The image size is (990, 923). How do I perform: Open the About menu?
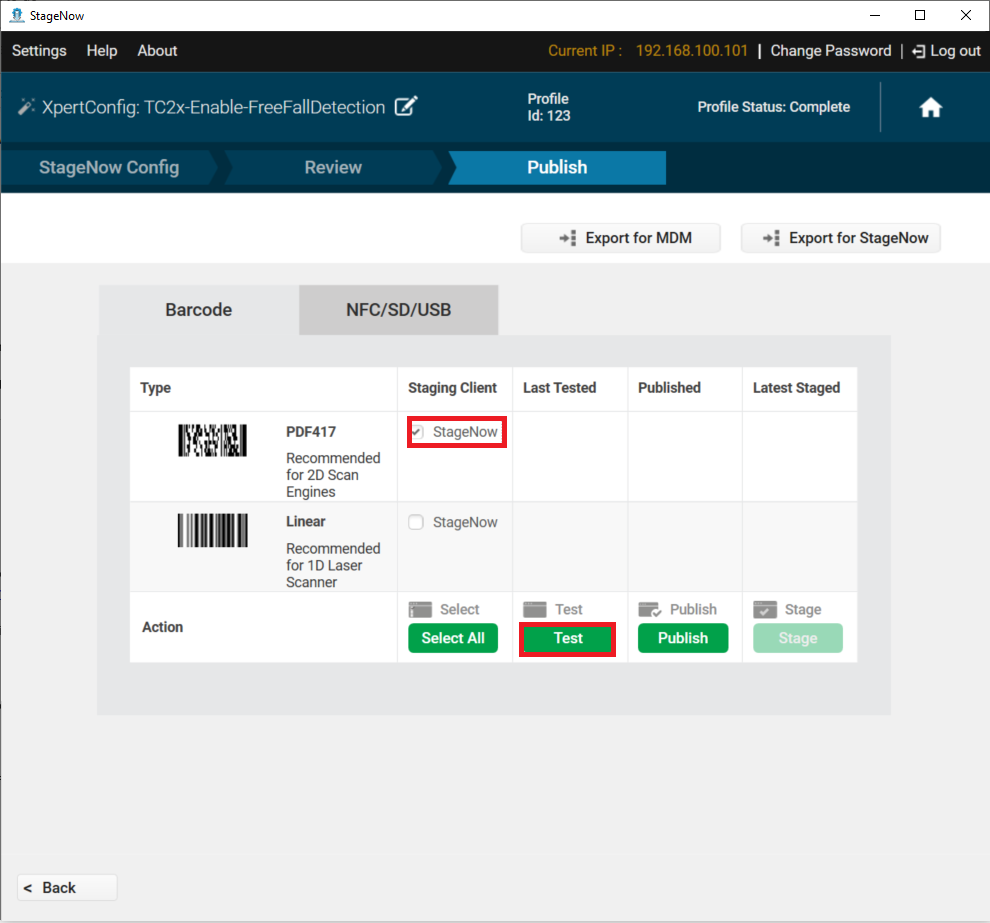(157, 51)
